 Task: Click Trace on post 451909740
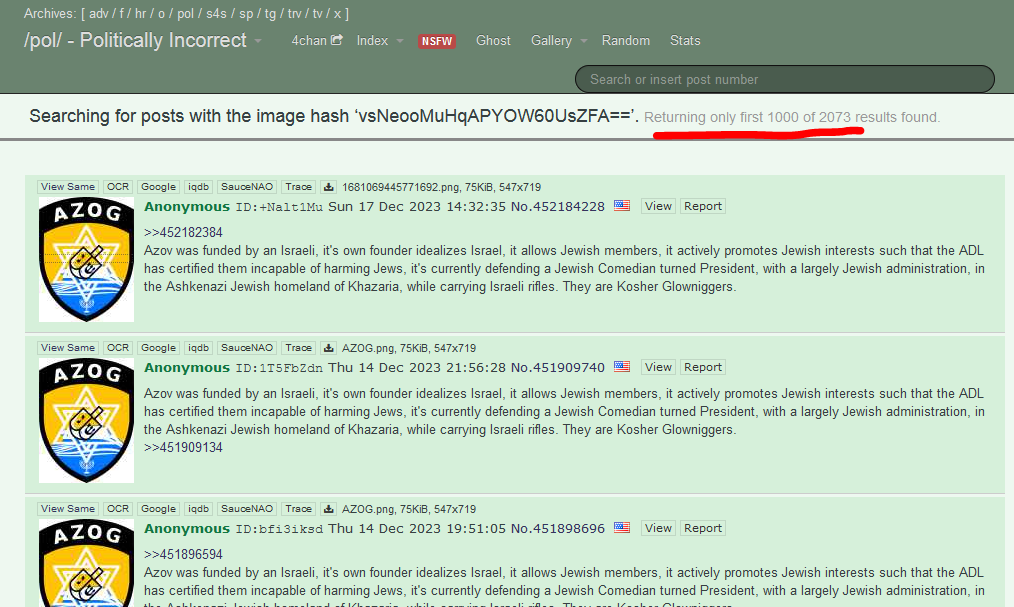coord(299,348)
